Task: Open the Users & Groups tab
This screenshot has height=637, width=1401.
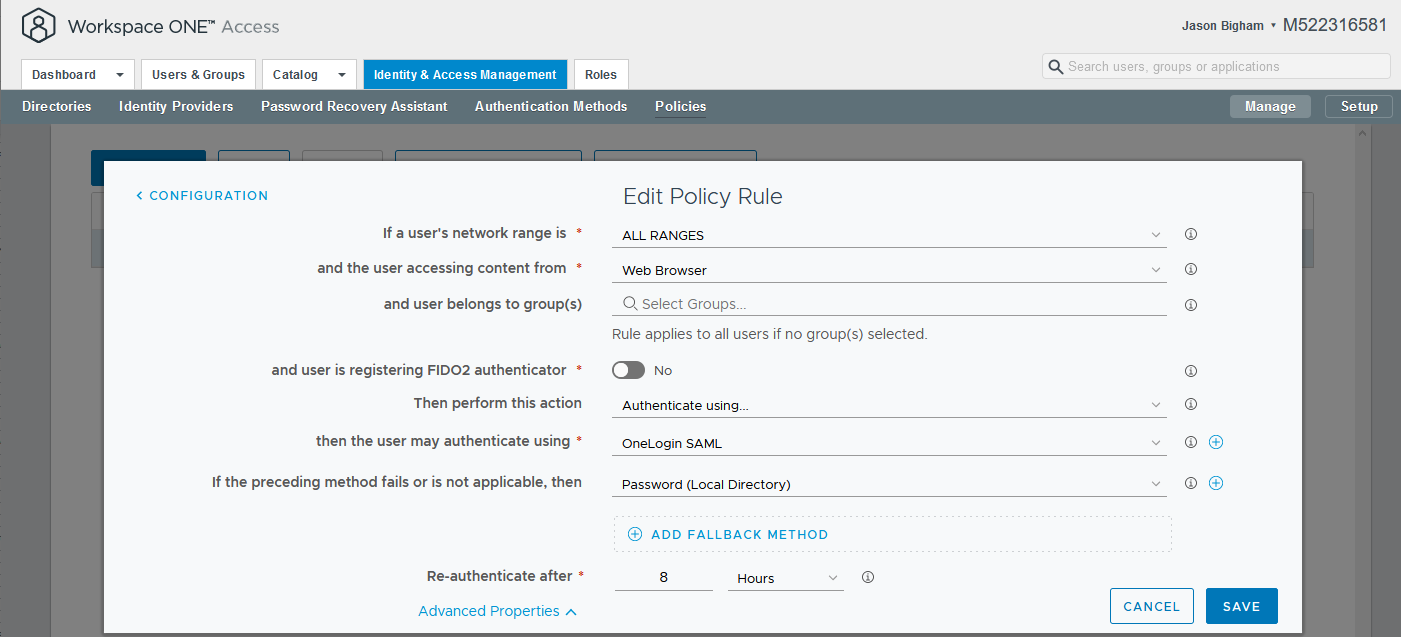Action: pos(198,75)
